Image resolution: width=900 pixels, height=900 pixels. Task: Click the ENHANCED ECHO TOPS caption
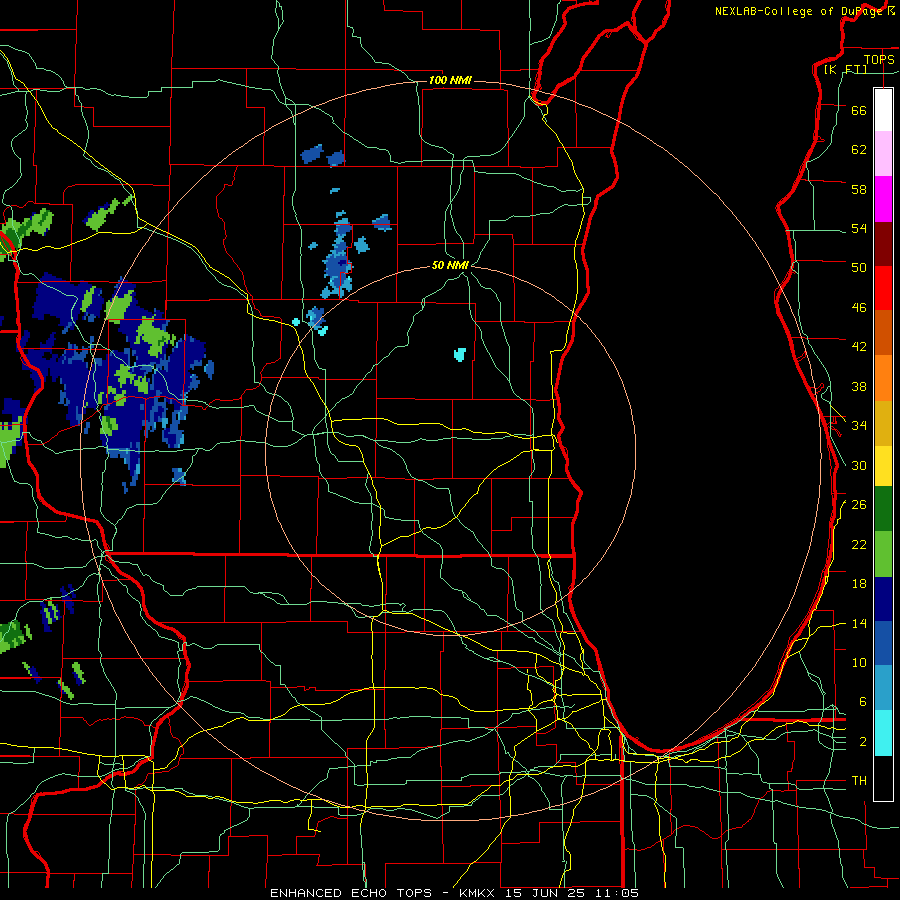pyautogui.click(x=351, y=893)
